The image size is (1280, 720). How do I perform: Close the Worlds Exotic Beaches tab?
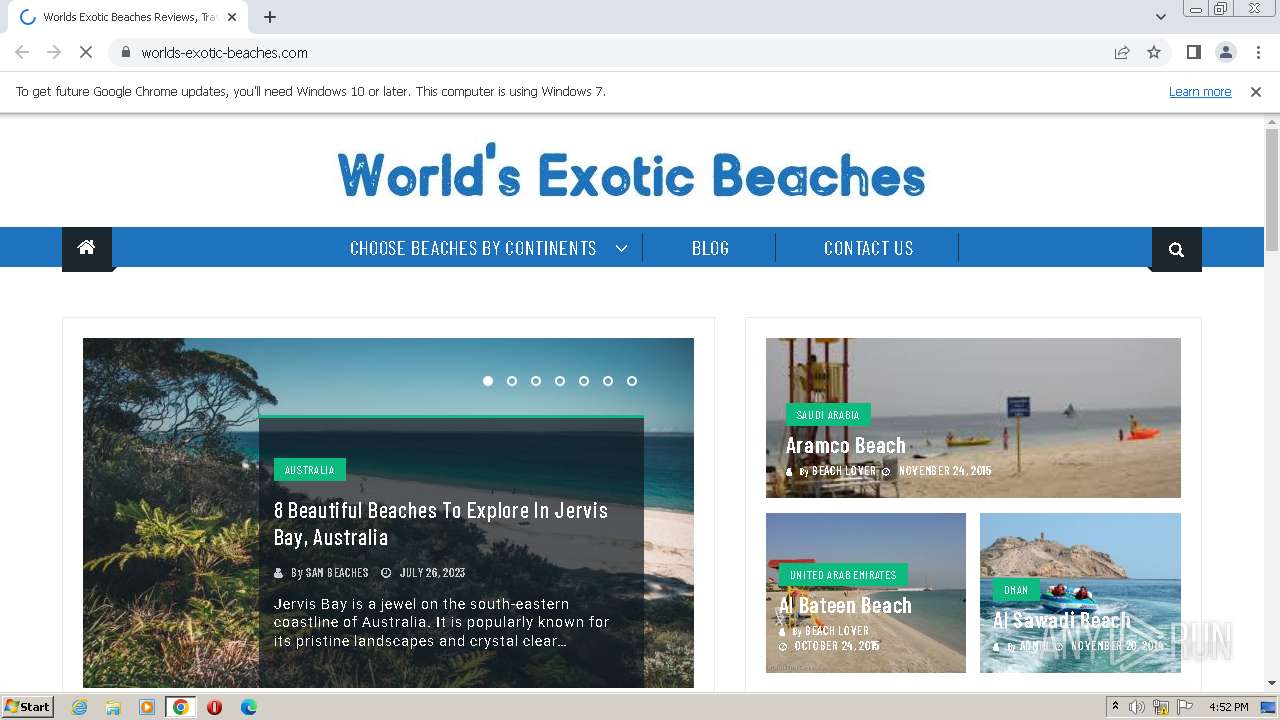[x=232, y=17]
